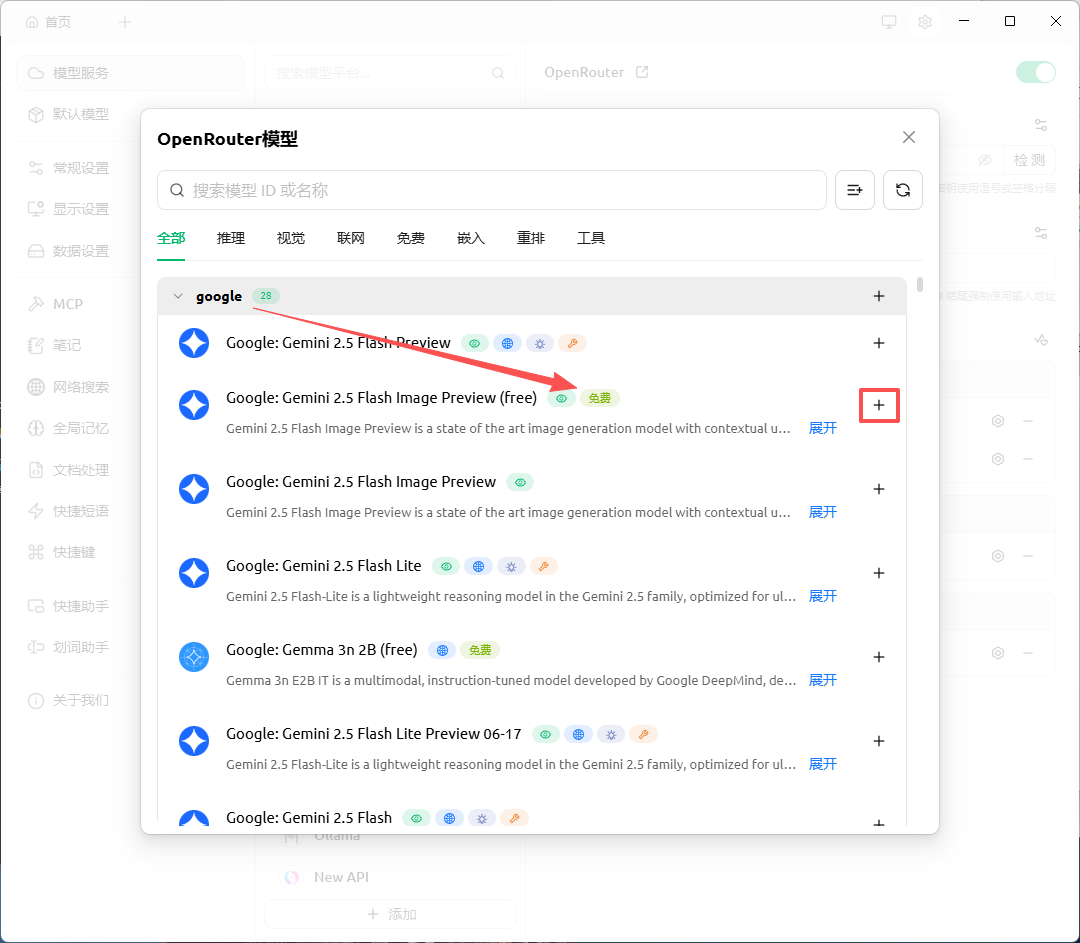Open 常规设置 in the sidebar

tap(81, 168)
